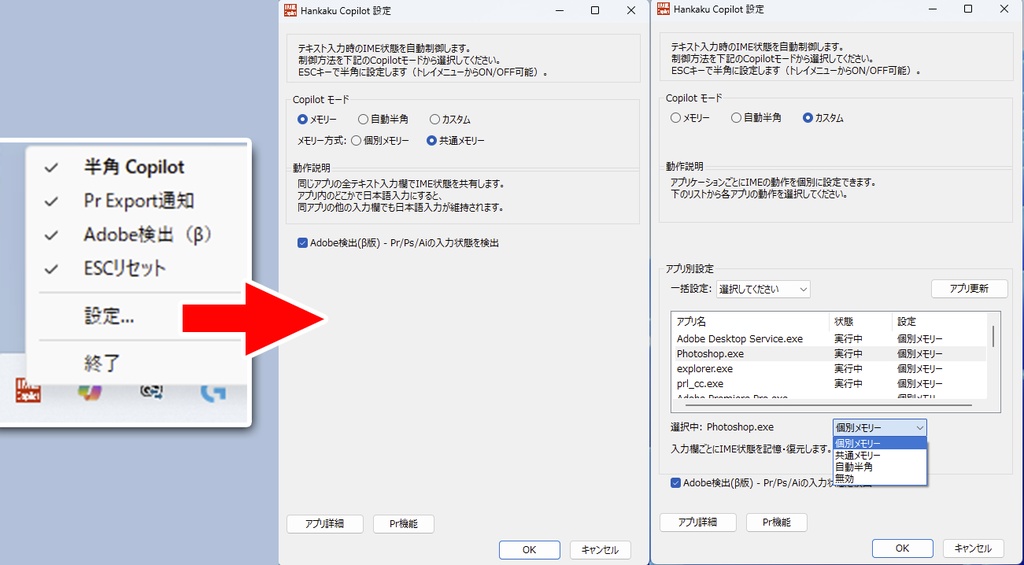Select the explorer.exe row in the app list
The image size is (1024, 565).
click(x=829, y=369)
